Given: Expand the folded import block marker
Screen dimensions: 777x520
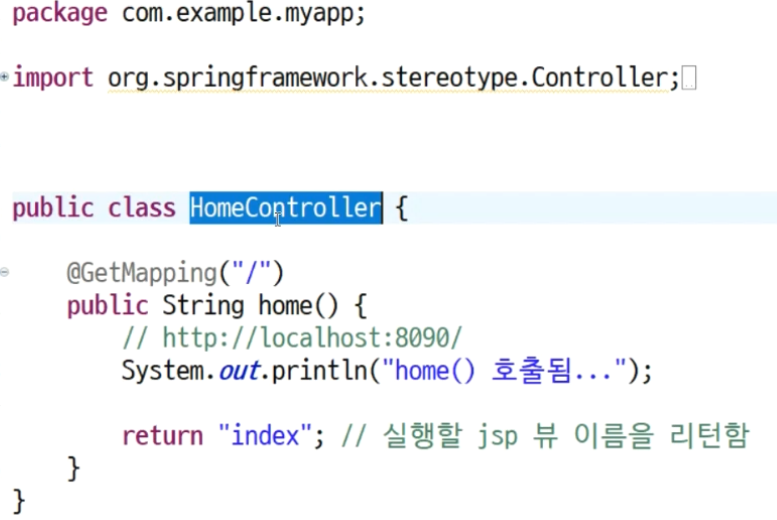Looking at the screenshot, I should pyautogui.click(x=4, y=76).
